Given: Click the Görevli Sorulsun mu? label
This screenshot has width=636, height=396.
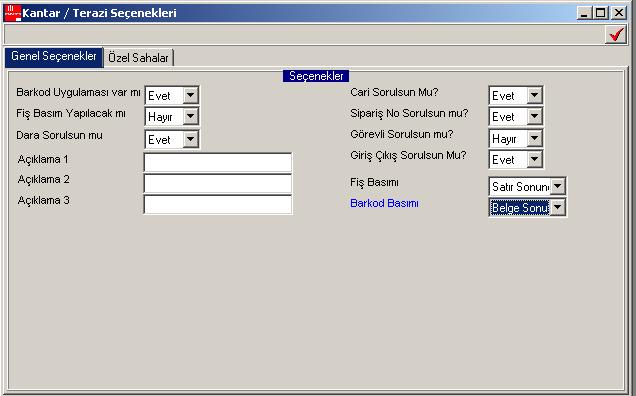Looking at the screenshot, I should [402, 134].
